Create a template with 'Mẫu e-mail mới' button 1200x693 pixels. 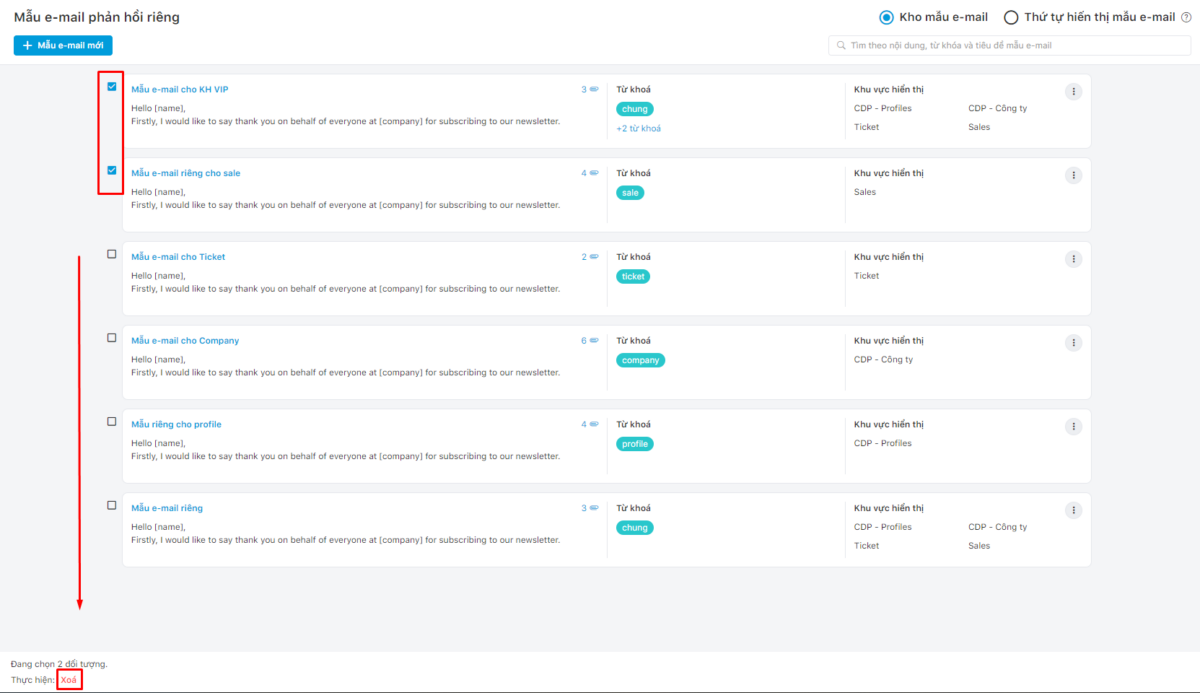(x=62, y=45)
